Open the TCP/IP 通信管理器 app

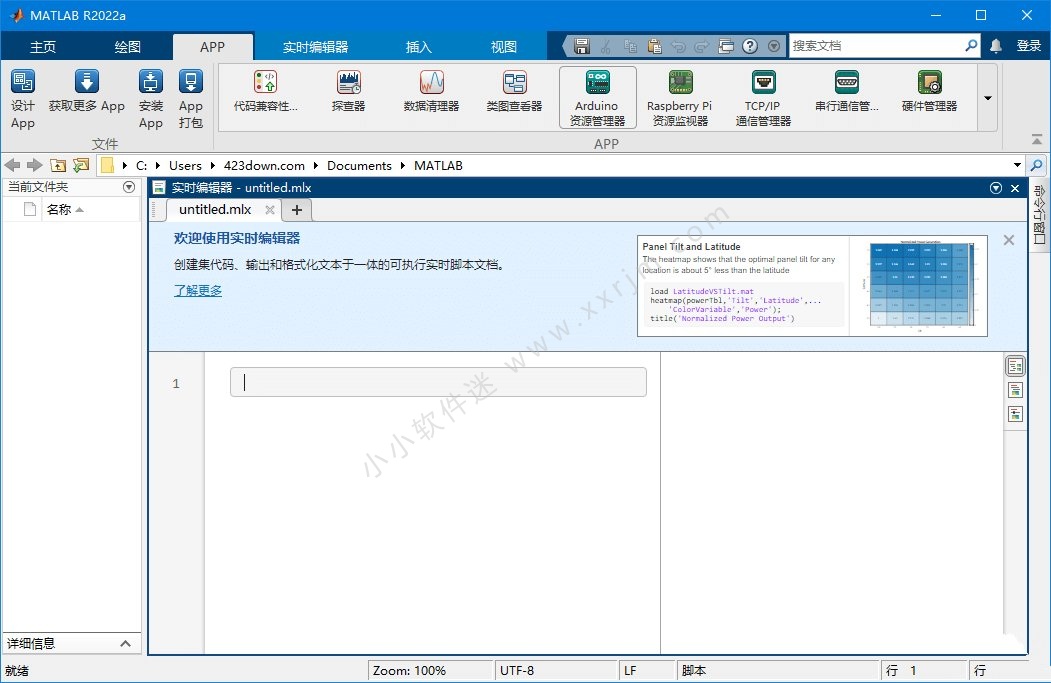763,98
